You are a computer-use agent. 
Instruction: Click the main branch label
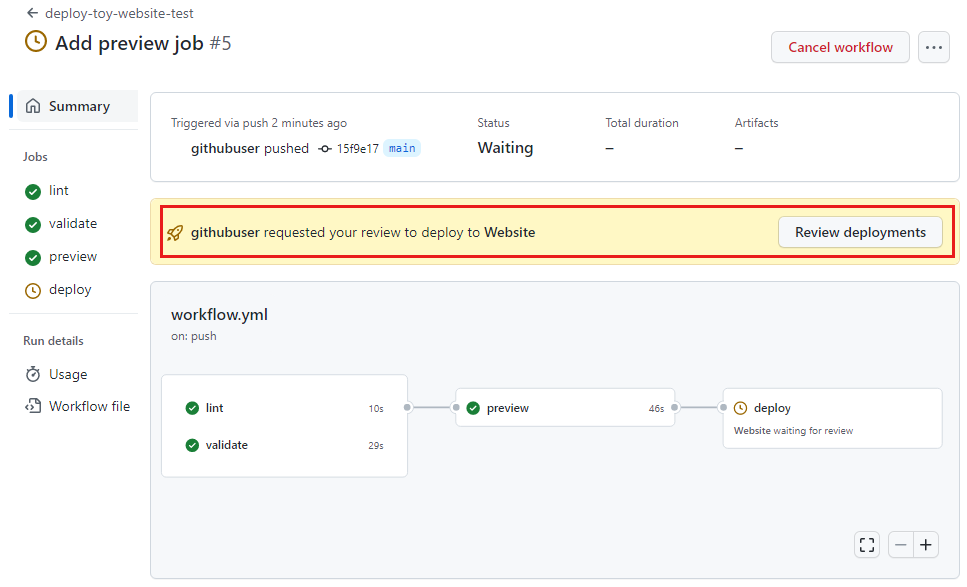pyautogui.click(x=402, y=148)
